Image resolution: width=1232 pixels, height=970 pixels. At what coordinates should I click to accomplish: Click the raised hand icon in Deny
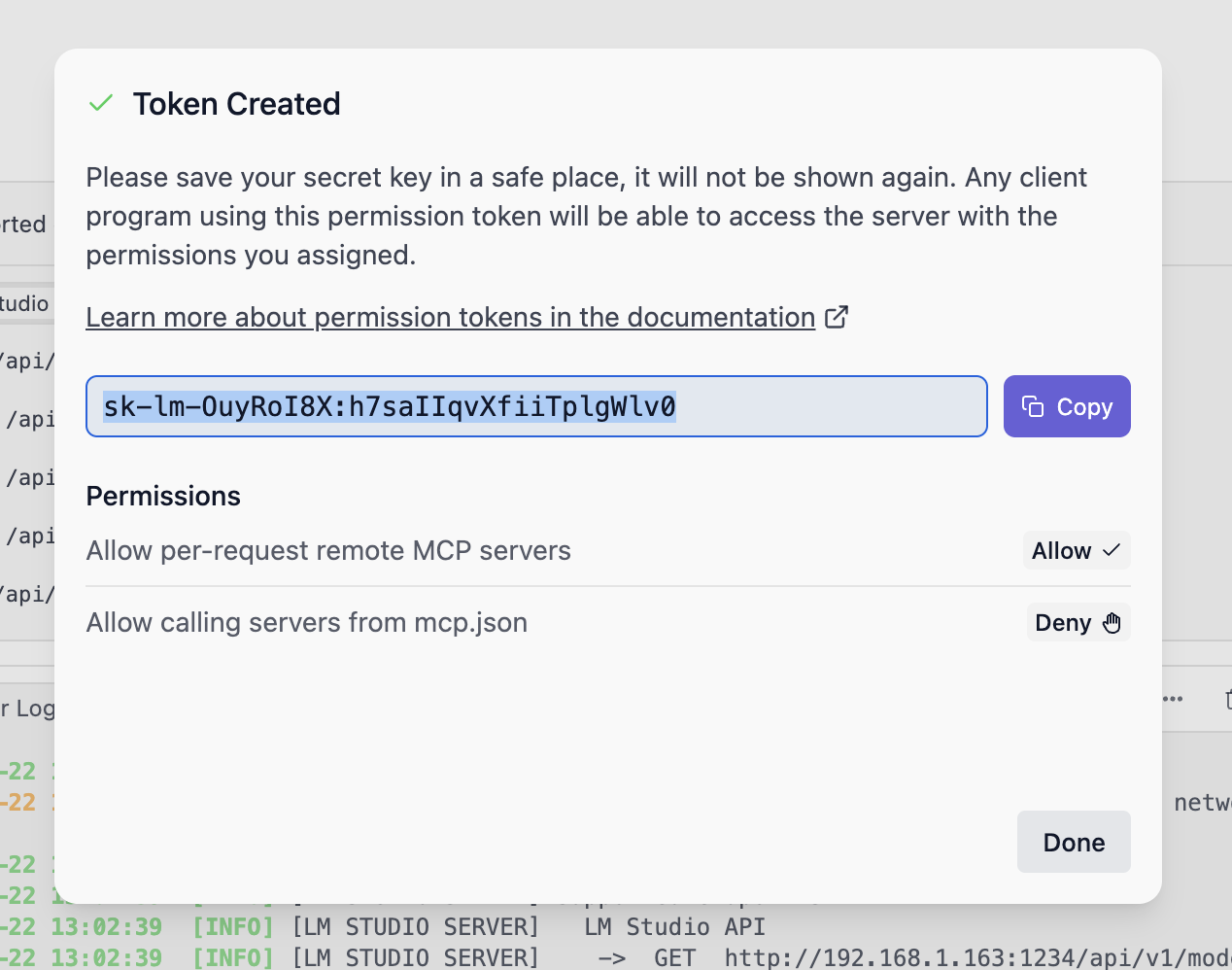(1112, 623)
